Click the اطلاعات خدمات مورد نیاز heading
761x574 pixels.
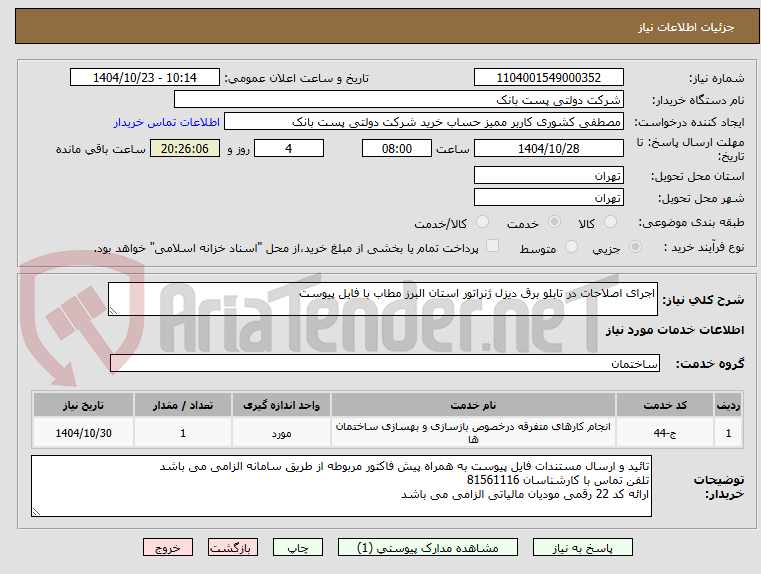tap(675, 330)
